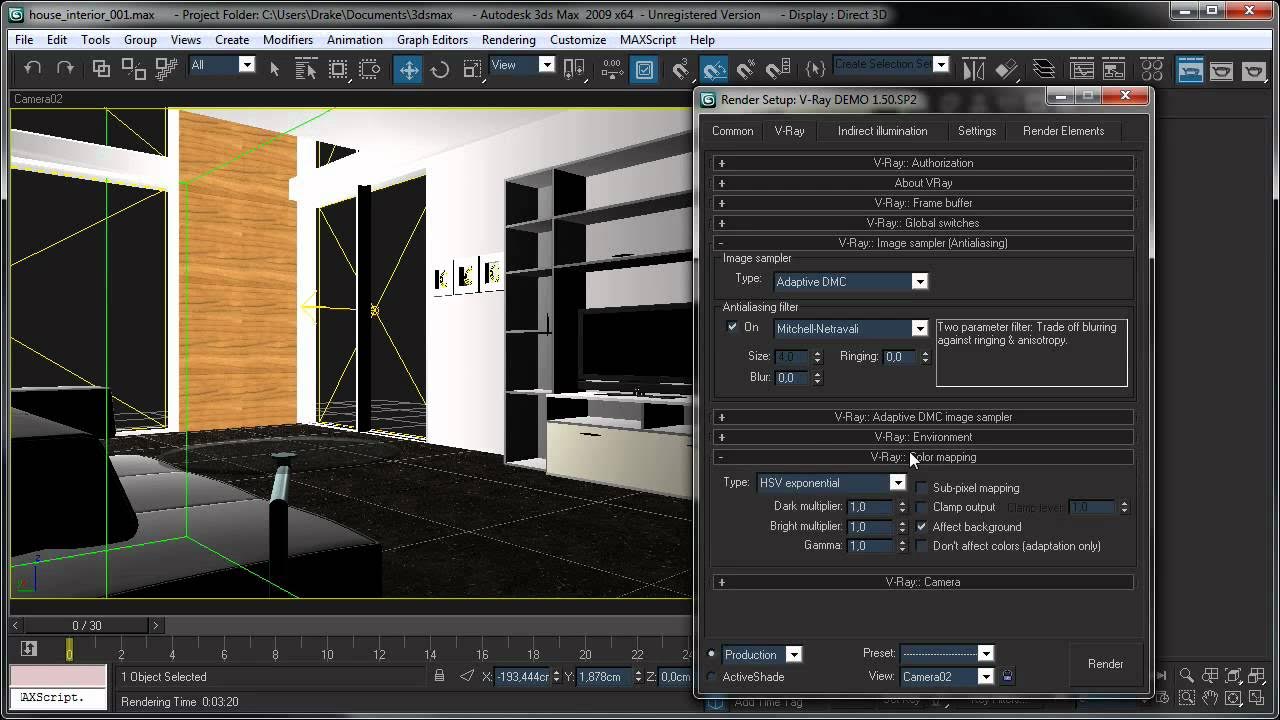
Task: Click the Undo arrow in the main toolbar
Action: [33, 68]
